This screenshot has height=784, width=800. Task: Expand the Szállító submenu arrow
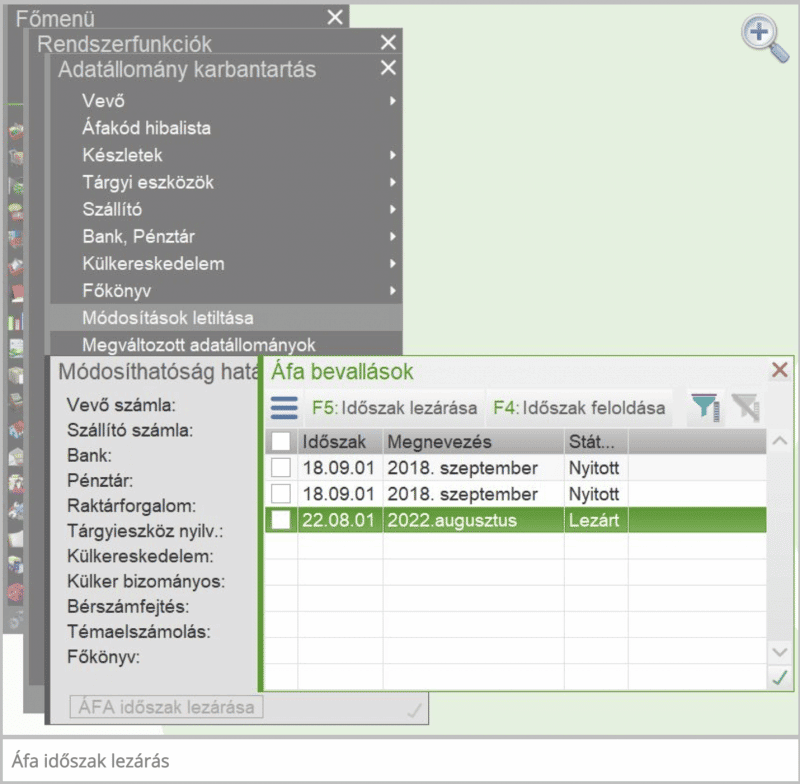(392, 209)
